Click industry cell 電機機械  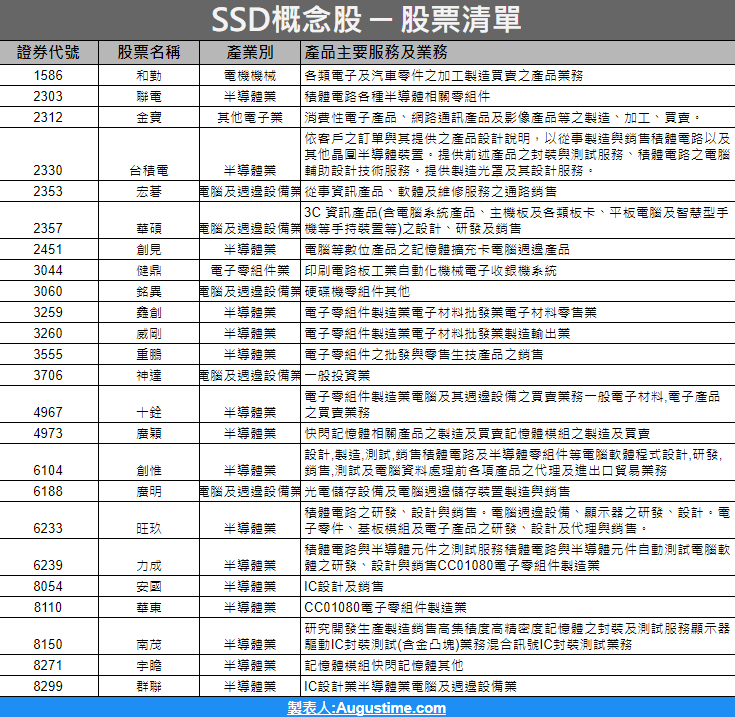(250, 76)
